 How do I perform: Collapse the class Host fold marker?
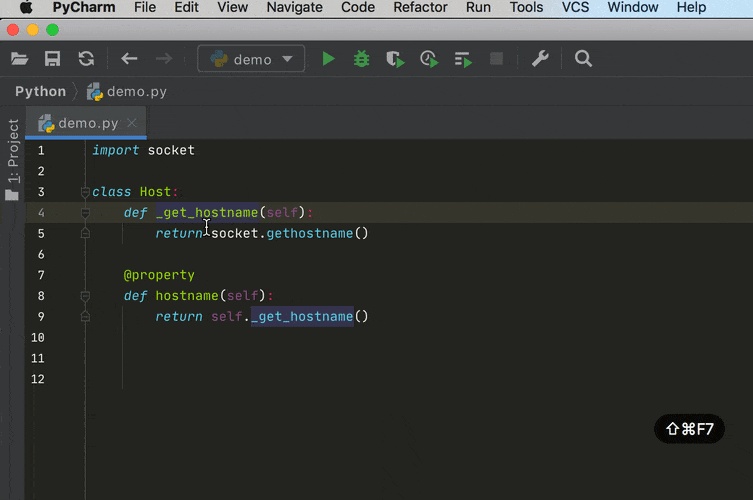click(x=85, y=192)
